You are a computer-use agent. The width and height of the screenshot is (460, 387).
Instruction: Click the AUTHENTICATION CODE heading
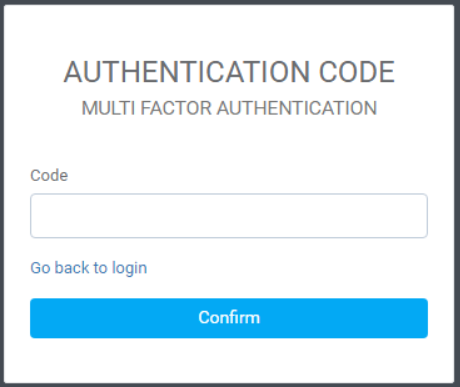[229, 72]
